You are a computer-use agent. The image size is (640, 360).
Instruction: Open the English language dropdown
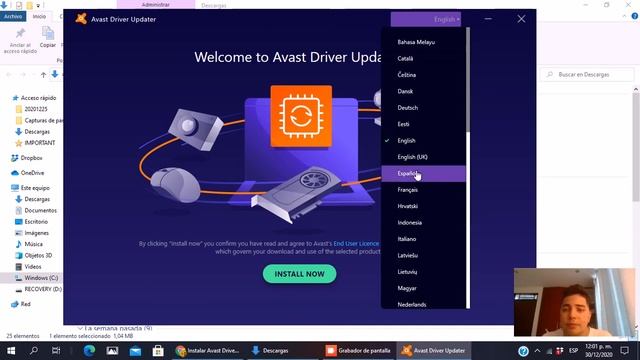[x=426, y=19]
